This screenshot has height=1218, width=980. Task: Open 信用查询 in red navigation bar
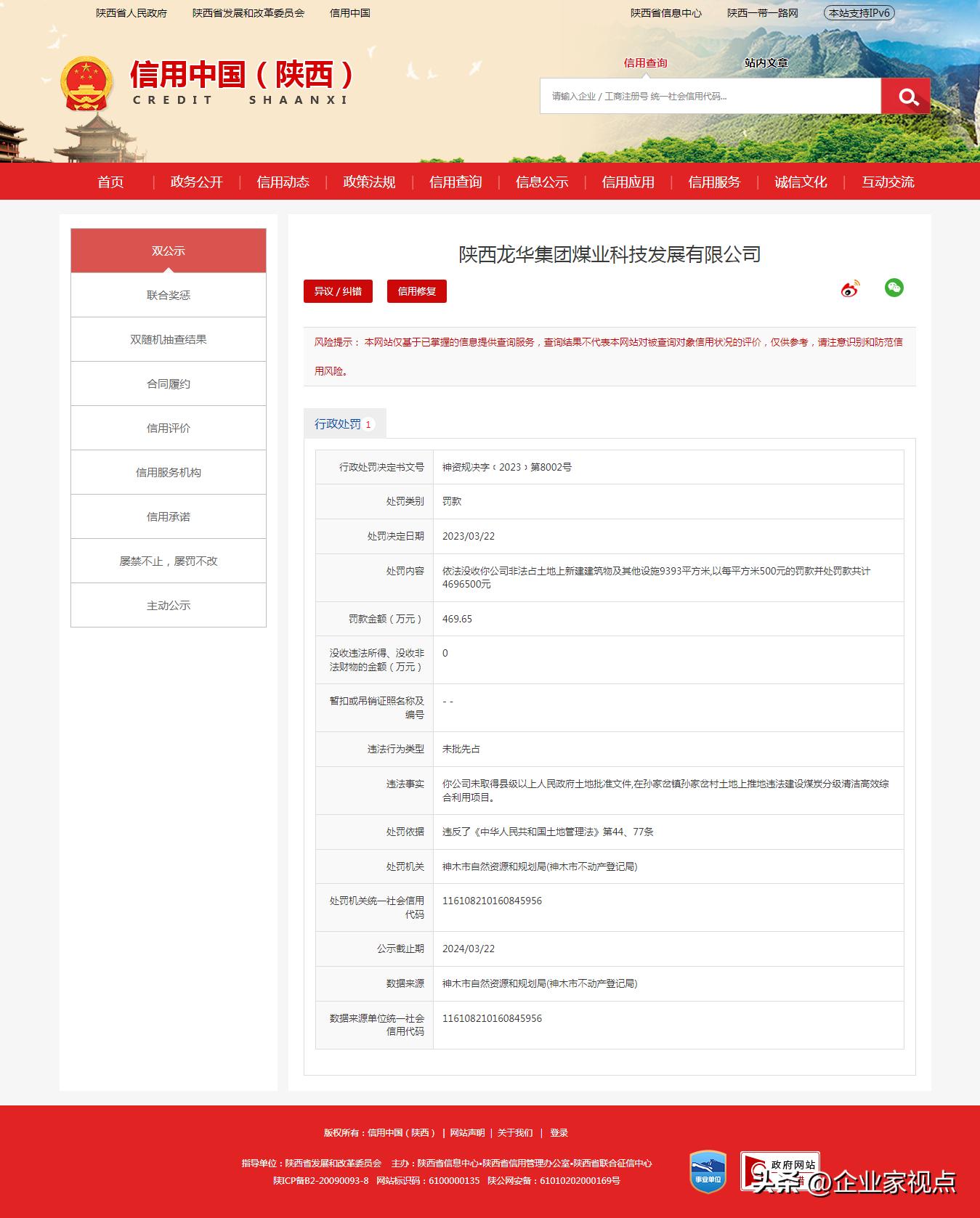coord(455,182)
